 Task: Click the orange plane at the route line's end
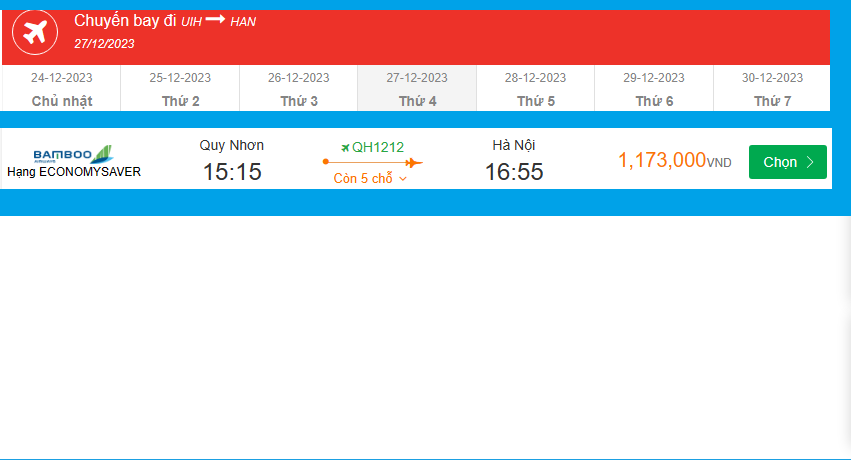414,162
